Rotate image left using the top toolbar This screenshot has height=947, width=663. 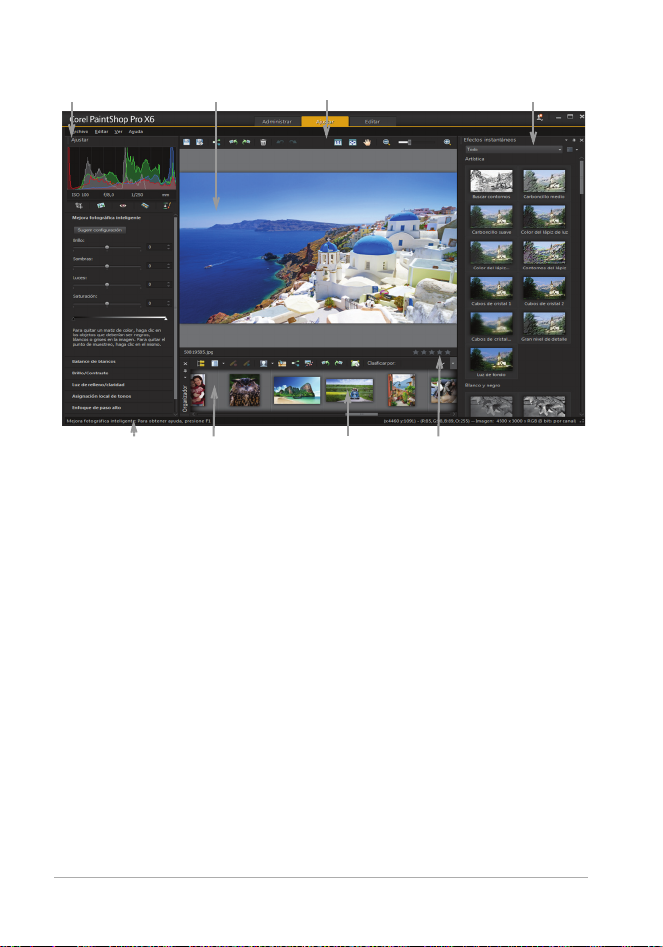[232, 143]
